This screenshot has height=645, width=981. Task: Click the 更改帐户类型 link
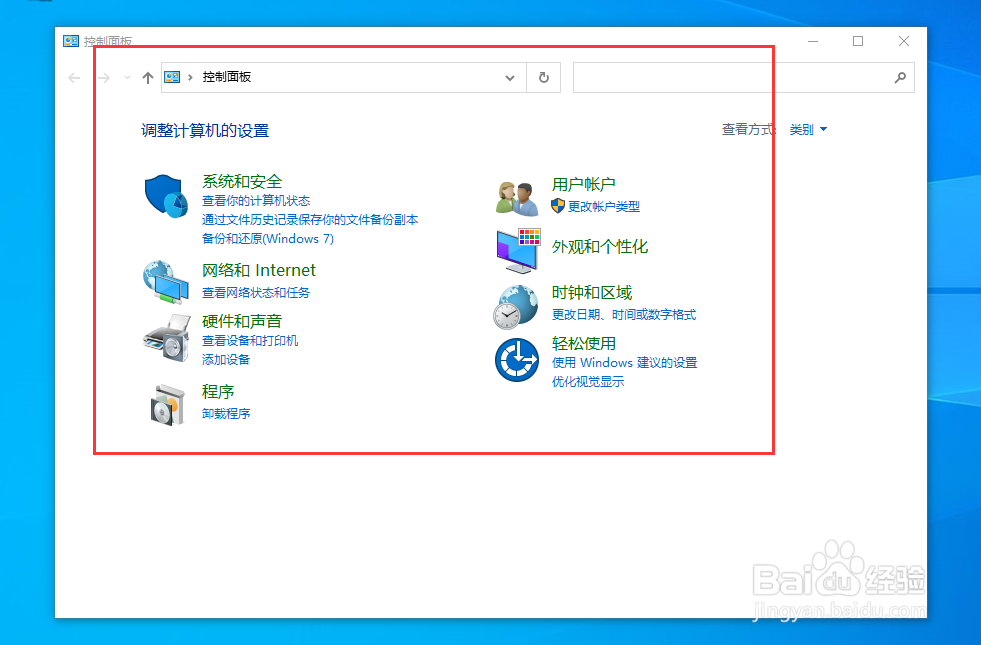click(x=604, y=206)
